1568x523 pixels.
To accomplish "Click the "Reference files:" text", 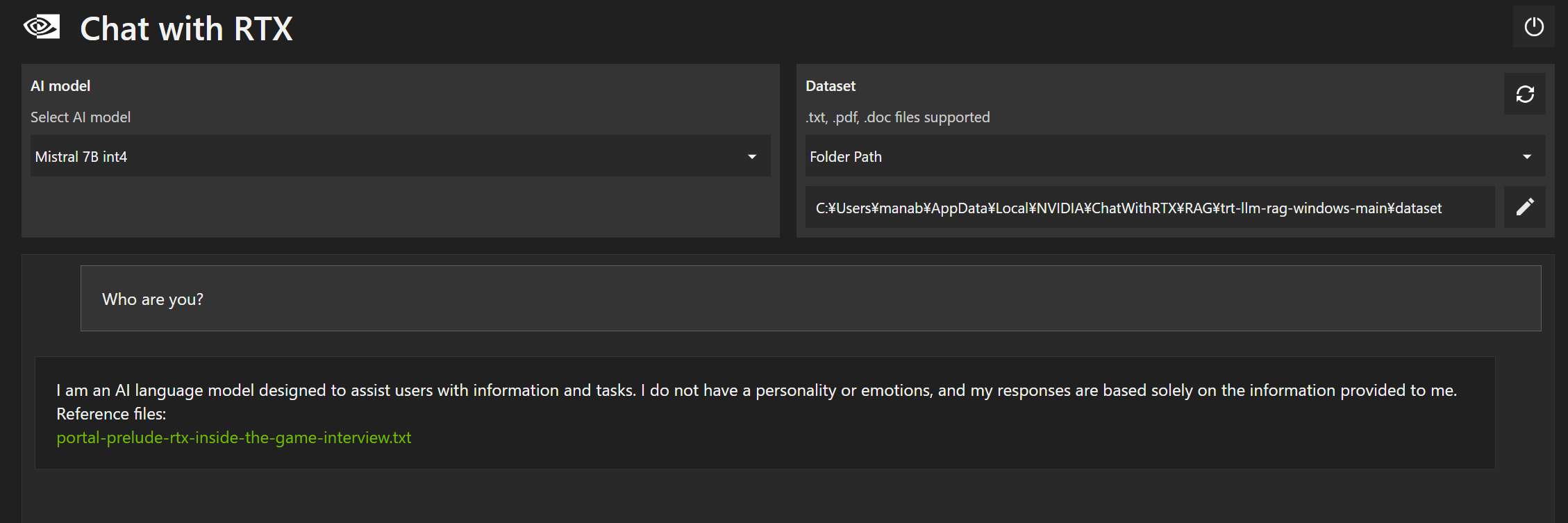I will (111, 414).
